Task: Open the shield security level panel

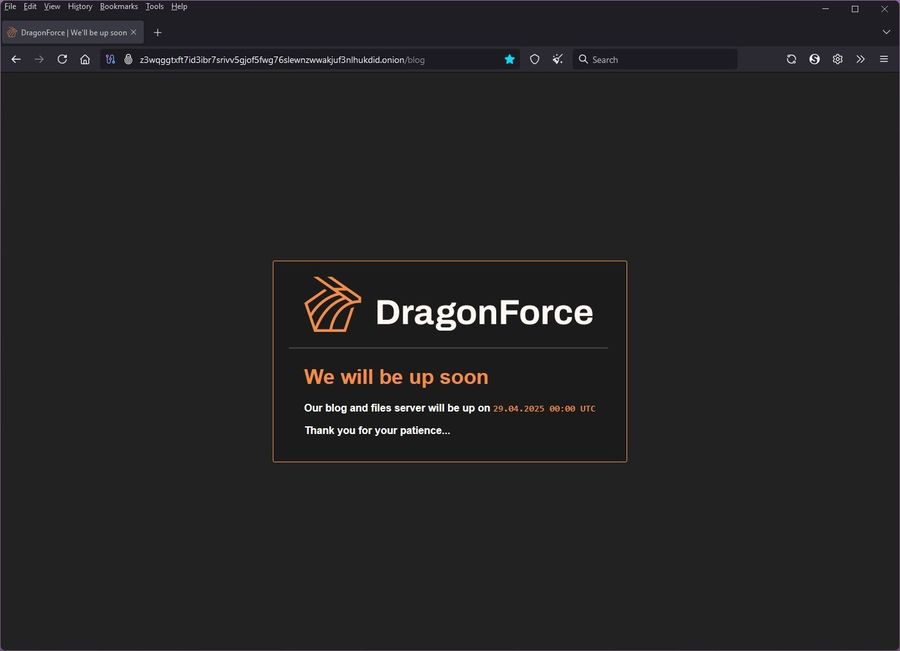Action: pos(534,59)
